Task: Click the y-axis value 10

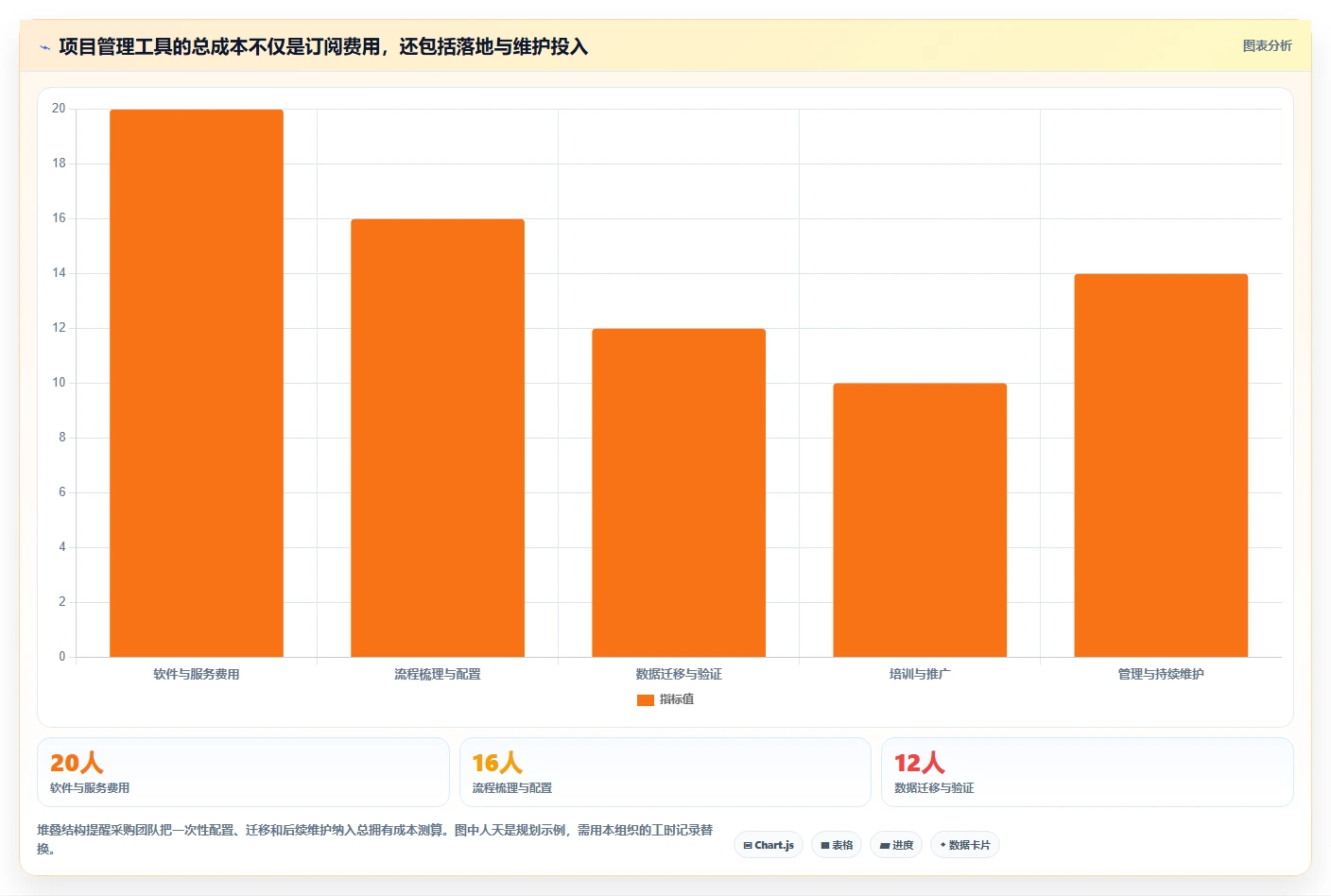Action: tap(59, 383)
